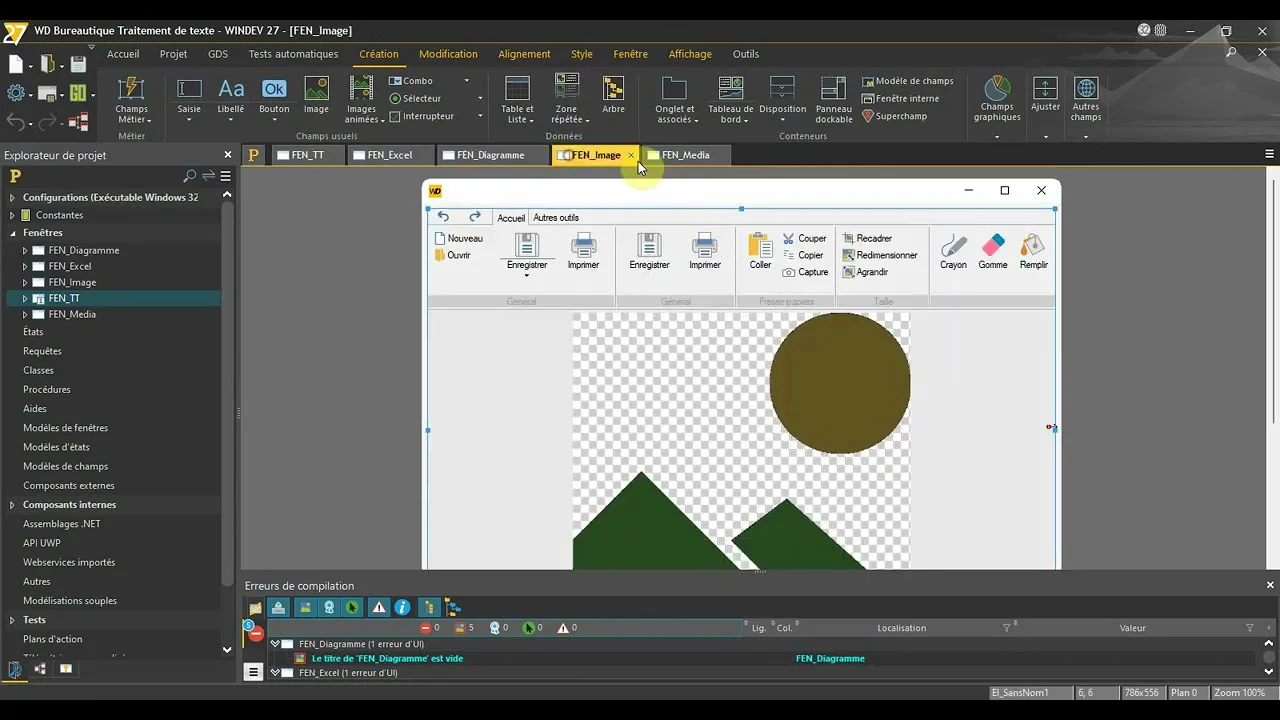The height and width of the screenshot is (720, 1280).
Task: Open the Combo control dropdown arrow
Action: 466,81
